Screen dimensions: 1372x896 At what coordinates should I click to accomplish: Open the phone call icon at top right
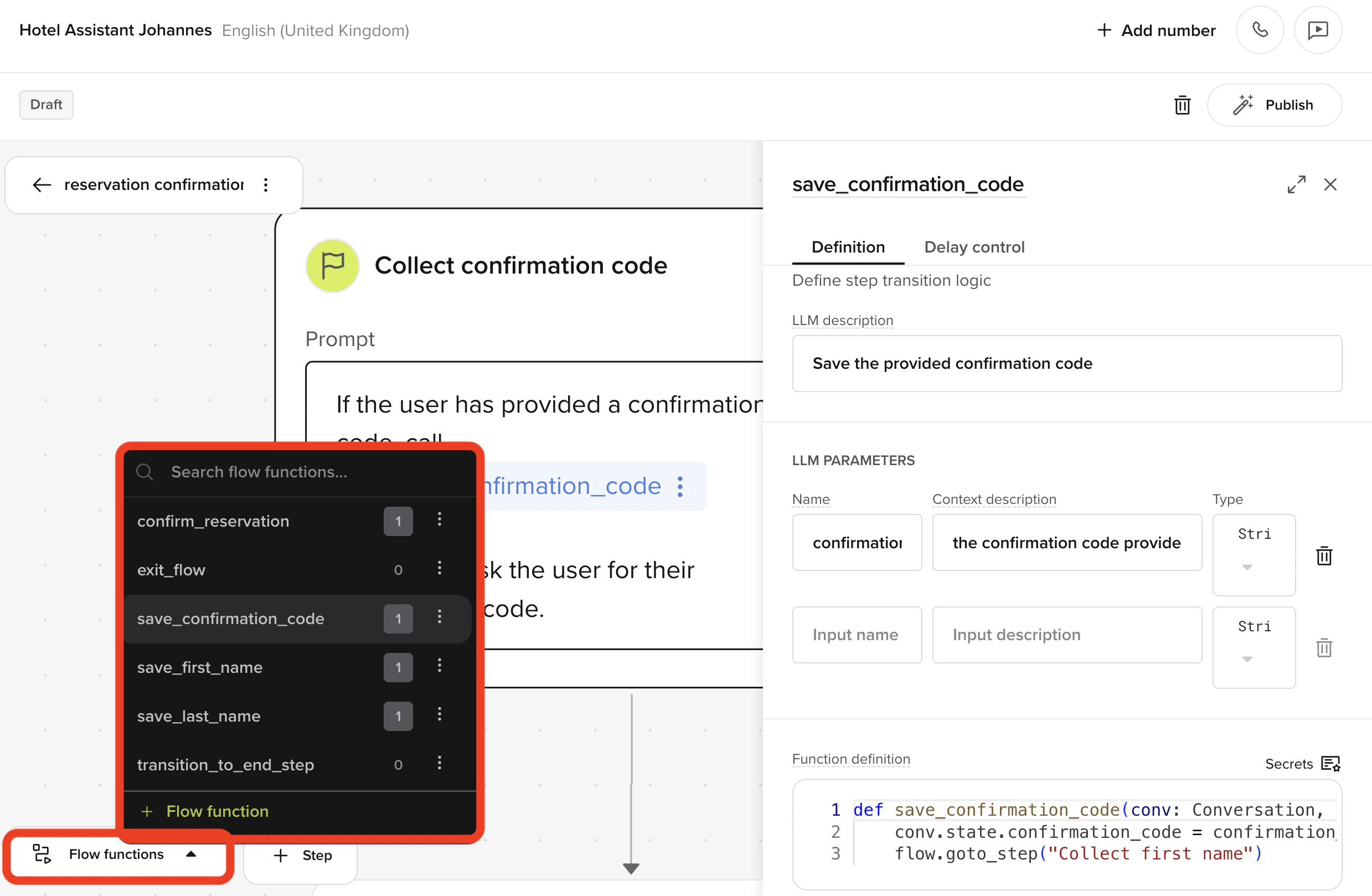[x=1260, y=30]
